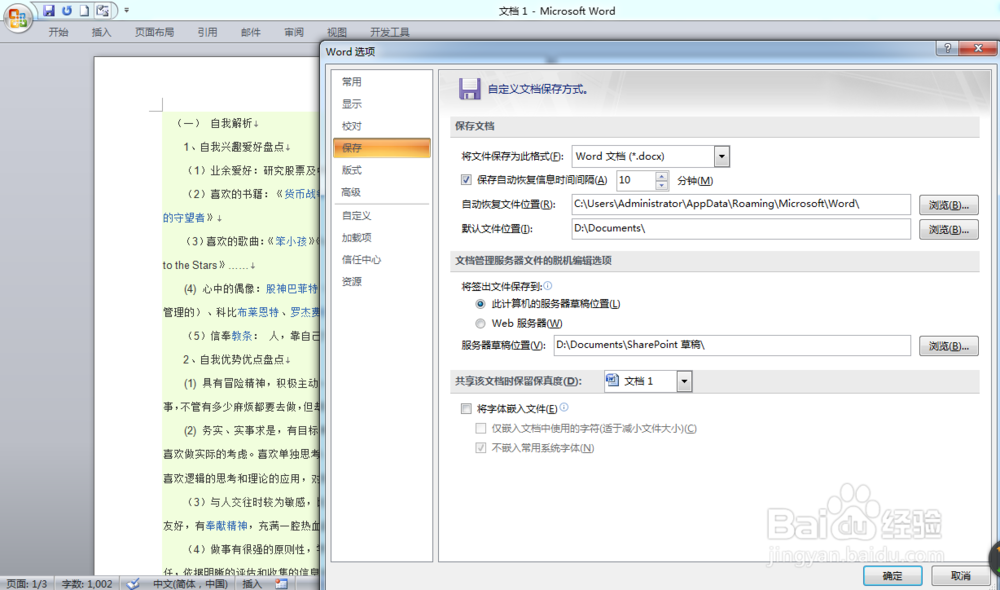Select Web 服务器 radio button
1000x590 pixels.
pos(480,323)
